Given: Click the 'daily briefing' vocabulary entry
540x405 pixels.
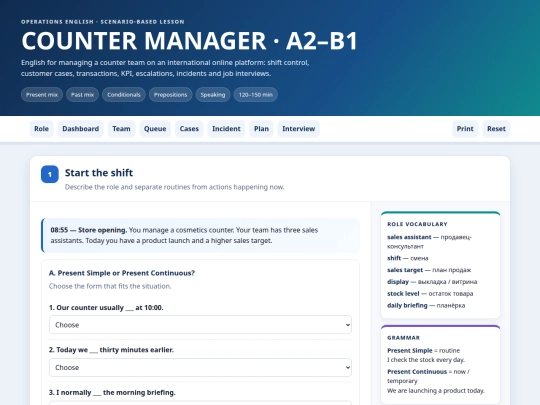Looking at the screenshot, I should coord(426,305).
